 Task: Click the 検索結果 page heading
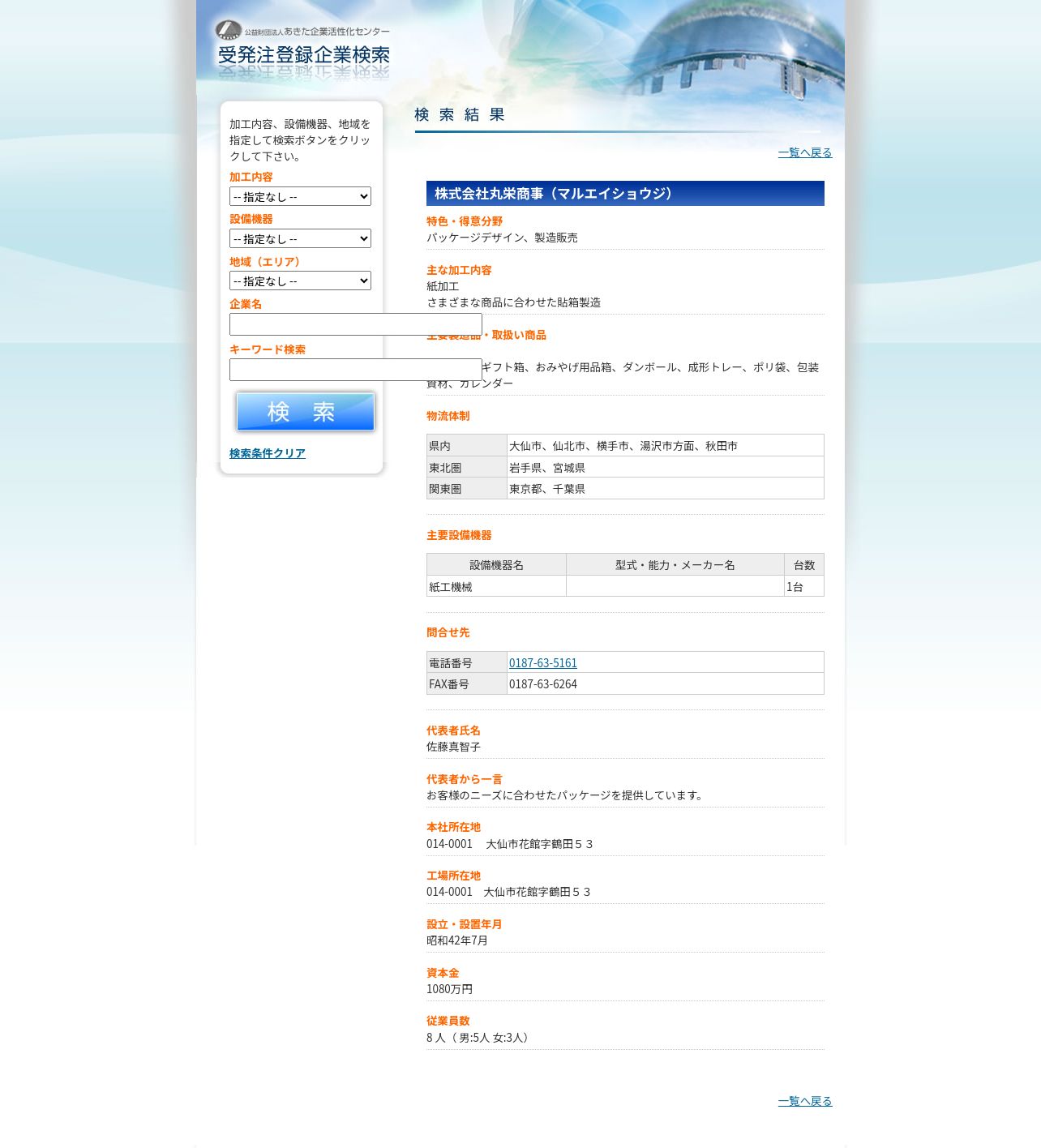[x=460, y=115]
